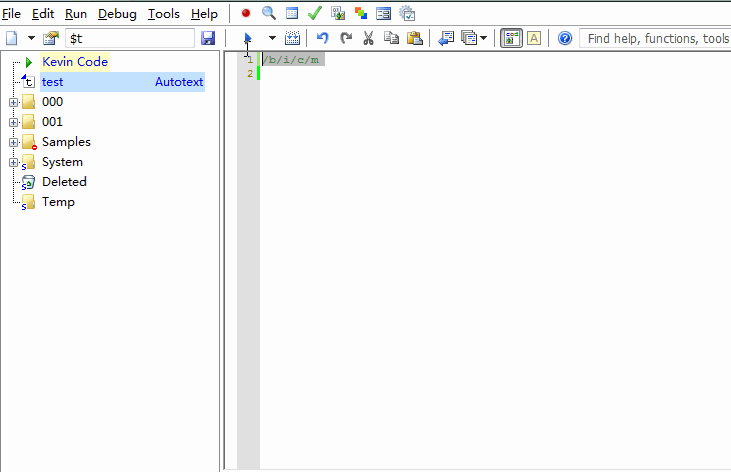Open item properties icon
Viewport: 731px width, 472px height.
51,38
